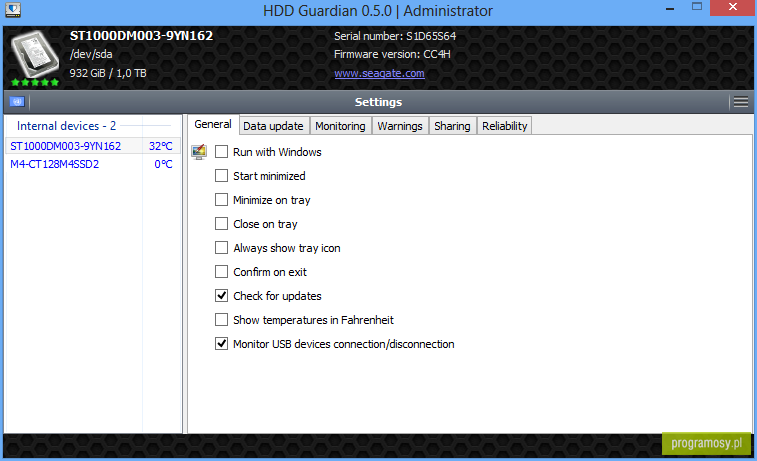Open the www.seagate.com link
Viewport: 757px width, 461px height.
[379, 73]
